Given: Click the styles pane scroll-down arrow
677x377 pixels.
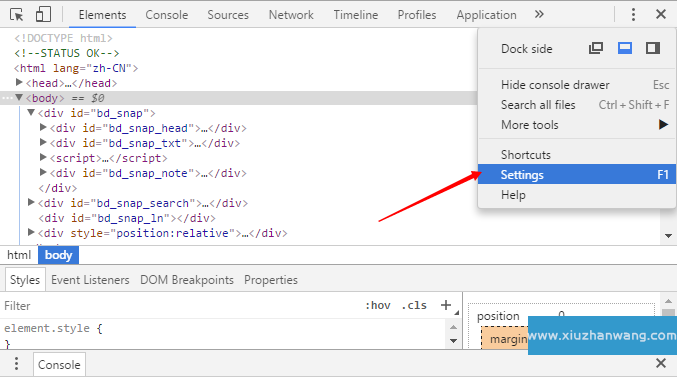Looking at the screenshot, I should [453, 341].
